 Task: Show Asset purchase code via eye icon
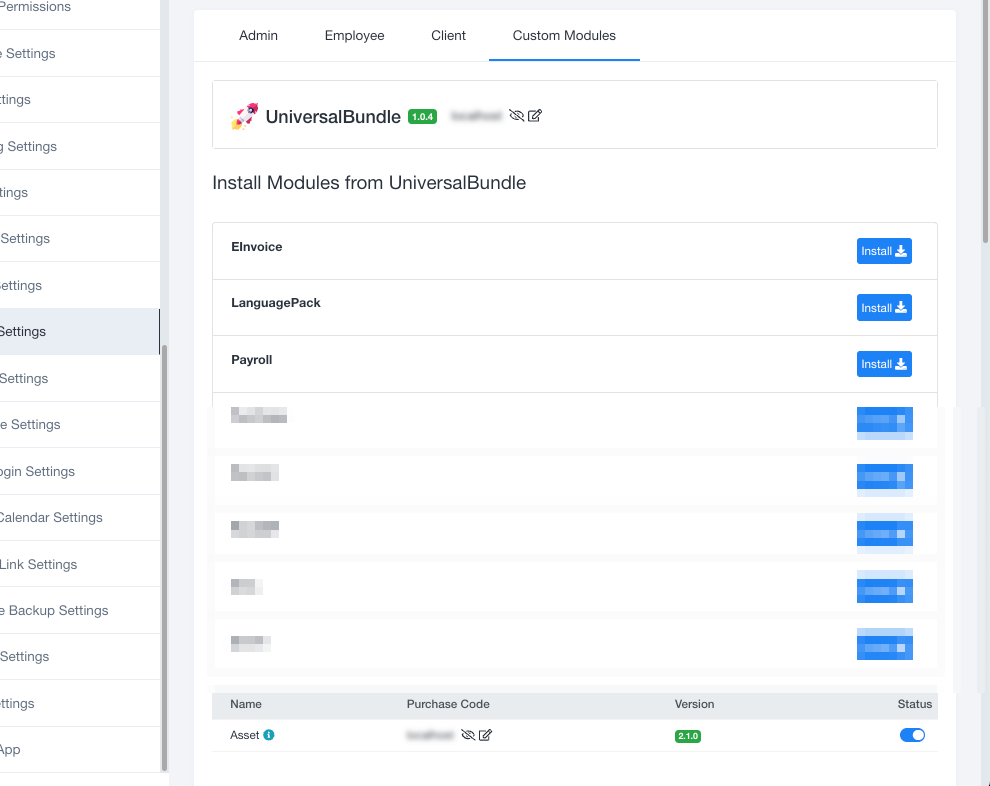467,735
